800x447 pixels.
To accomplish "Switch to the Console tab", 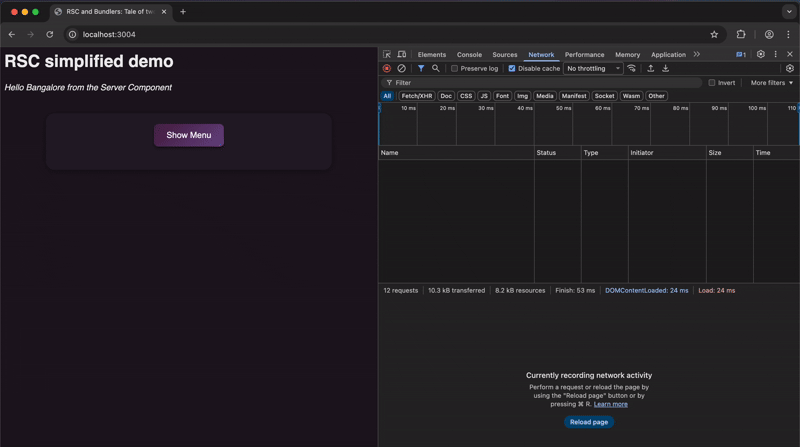I will [x=469, y=55].
